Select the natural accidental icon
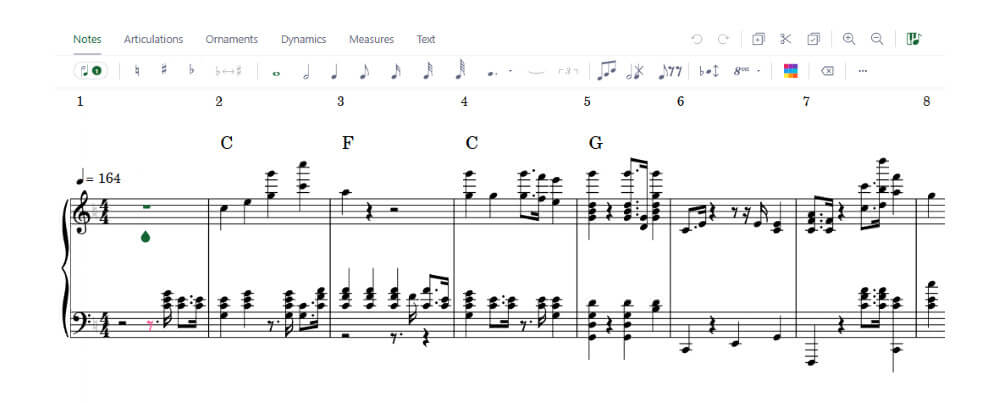The height and width of the screenshot is (403, 1000). click(x=136, y=71)
